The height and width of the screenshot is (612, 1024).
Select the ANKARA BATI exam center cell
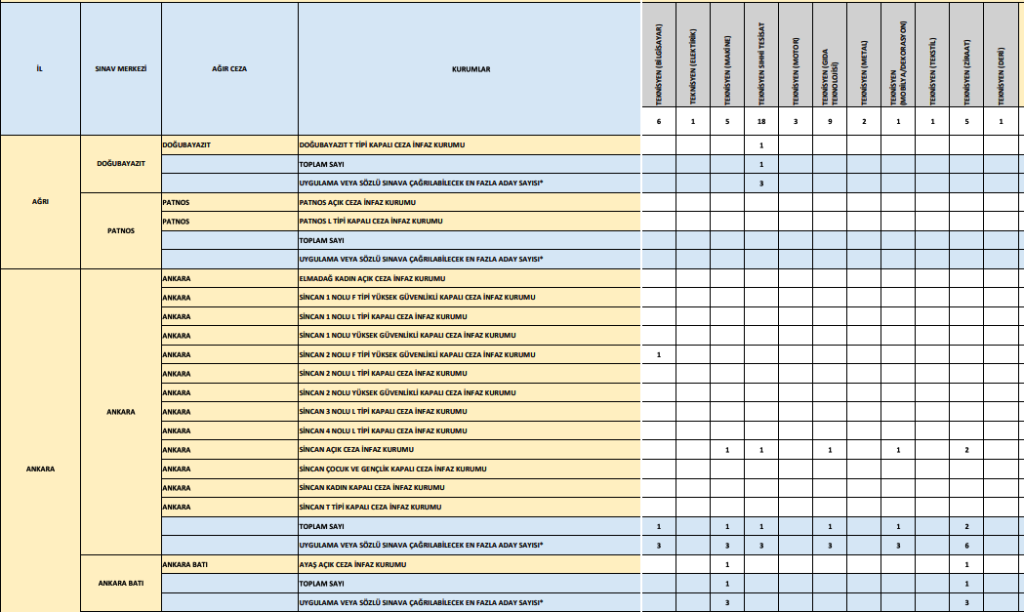(119, 583)
